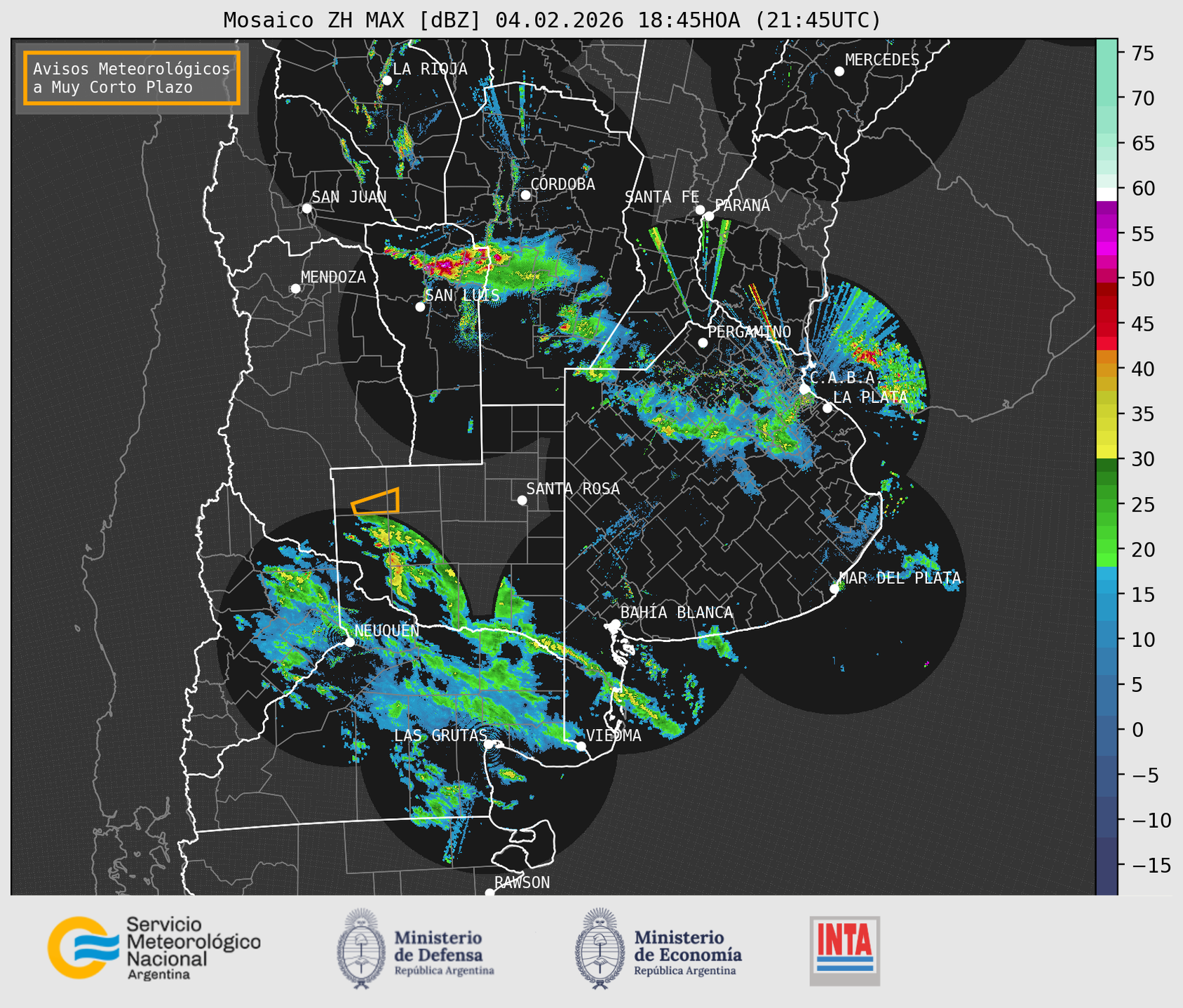Click the LA PLATA city marker dot

tap(827, 408)
